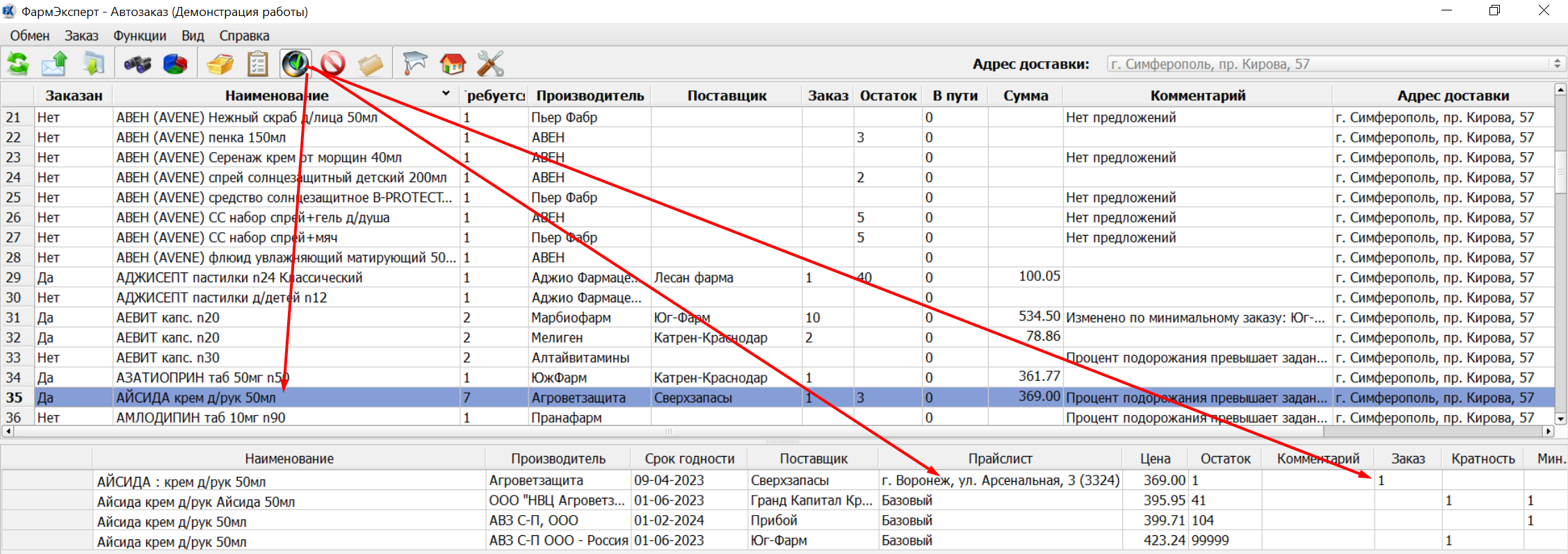Select АВЕН Серенаж крем от морщин row

(777, 157)
